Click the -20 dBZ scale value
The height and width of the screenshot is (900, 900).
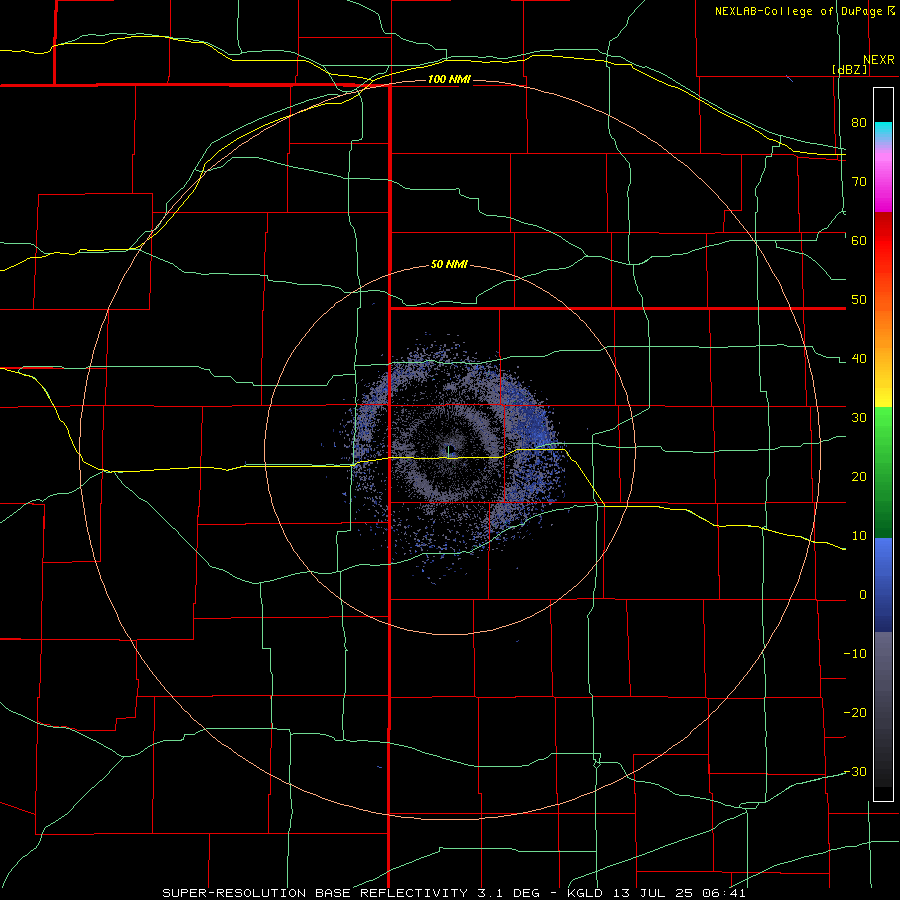click(x=855, y=713)
